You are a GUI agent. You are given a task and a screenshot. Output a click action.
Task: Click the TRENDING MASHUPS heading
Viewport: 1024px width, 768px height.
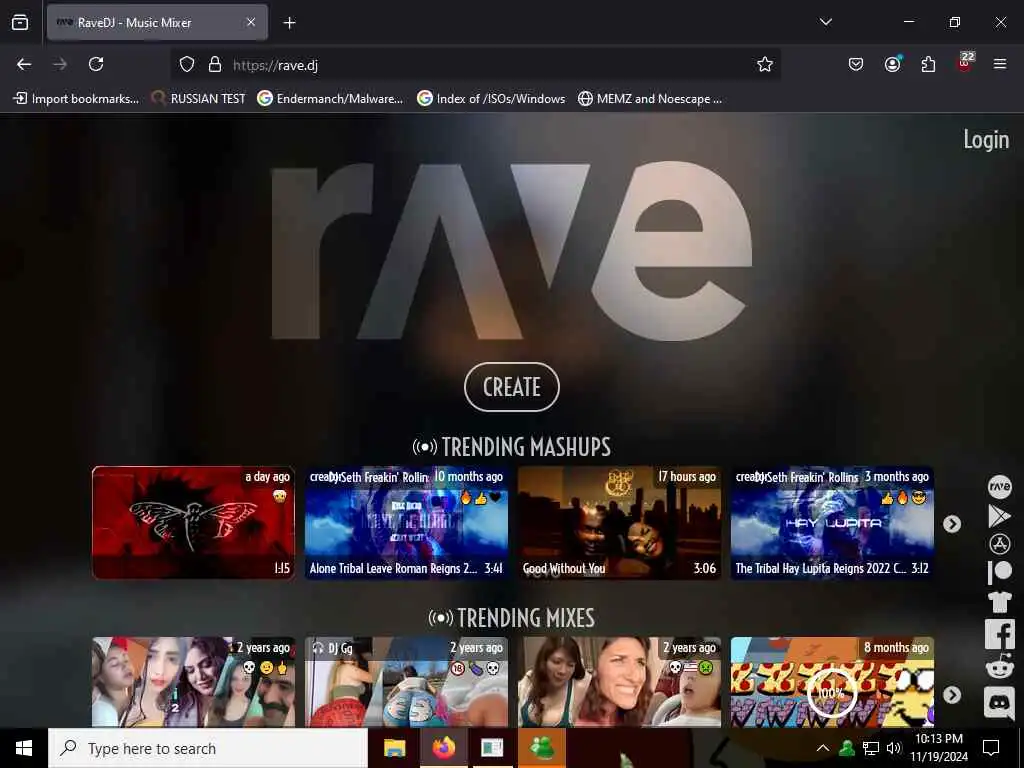pyautogui.click(x=512, y=447)
